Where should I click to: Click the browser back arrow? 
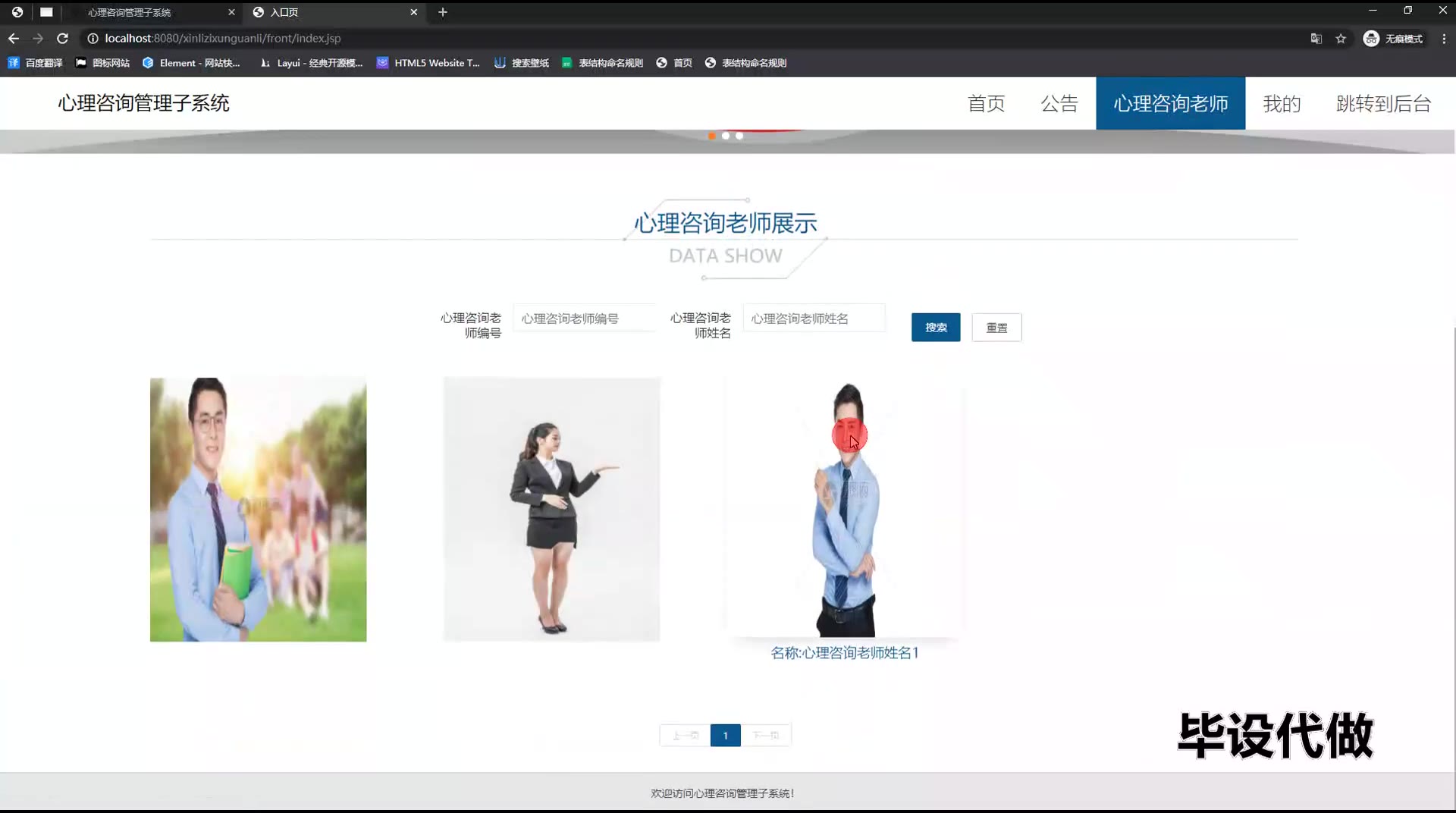pyautogui.click(x=14, y=38)
